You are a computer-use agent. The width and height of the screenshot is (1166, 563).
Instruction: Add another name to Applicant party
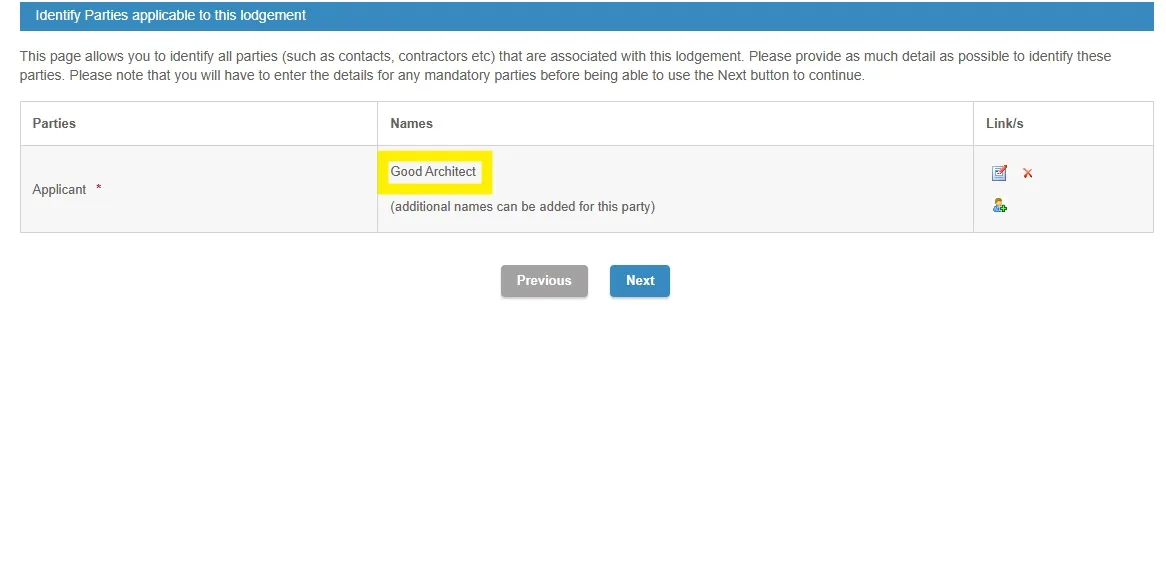[x=999, y=205]
